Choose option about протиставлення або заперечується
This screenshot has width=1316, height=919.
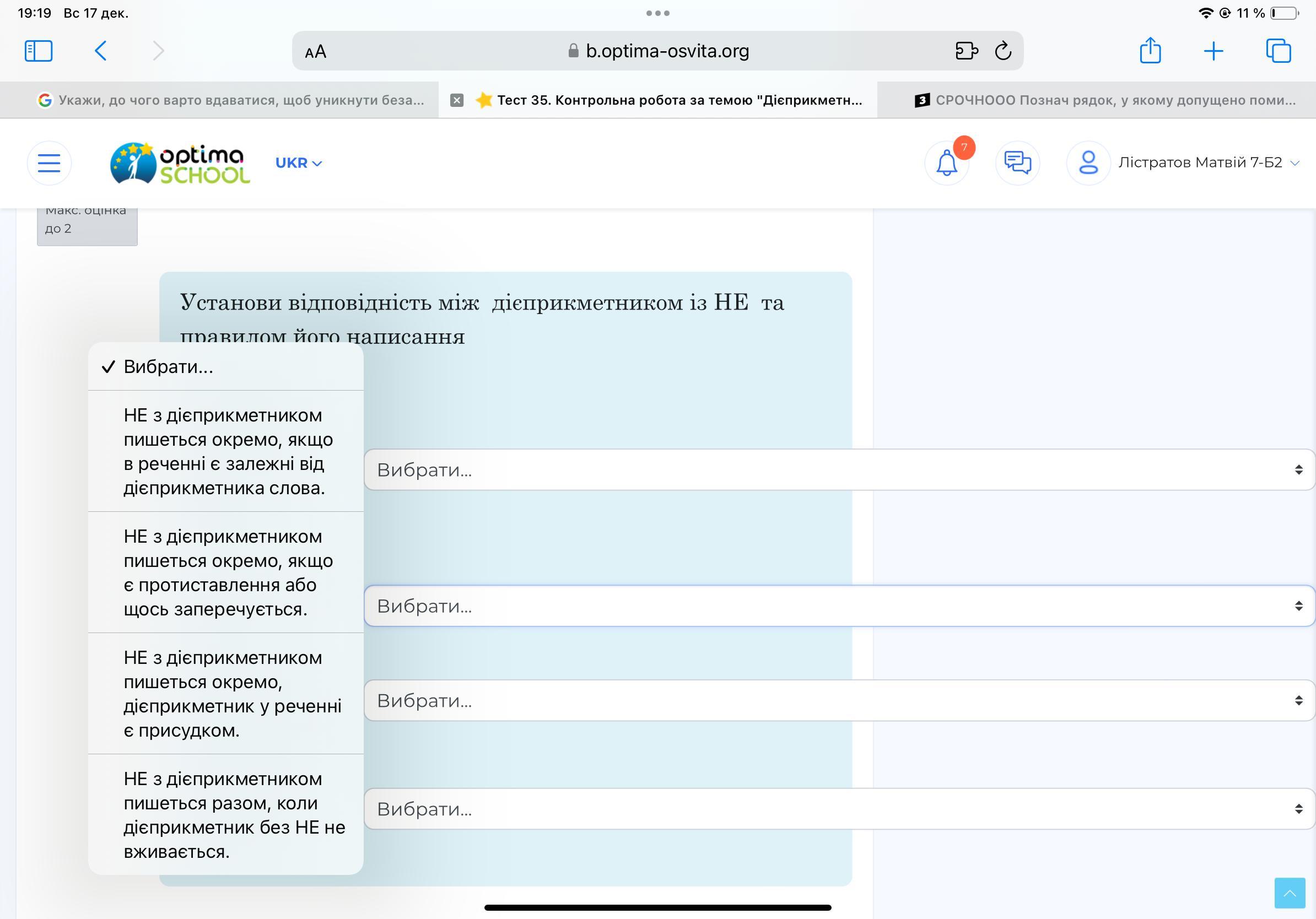225,572
